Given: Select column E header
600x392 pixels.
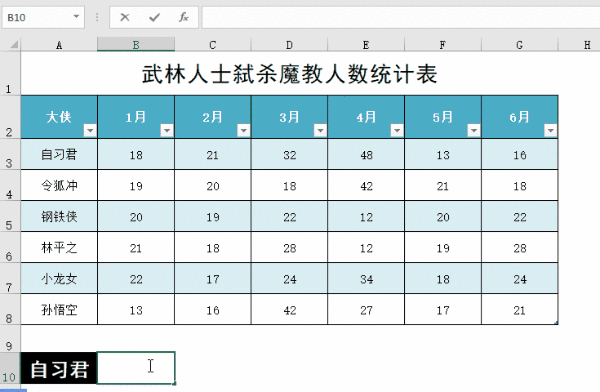Looking at the screenshot, I should (x=366, y=45).
